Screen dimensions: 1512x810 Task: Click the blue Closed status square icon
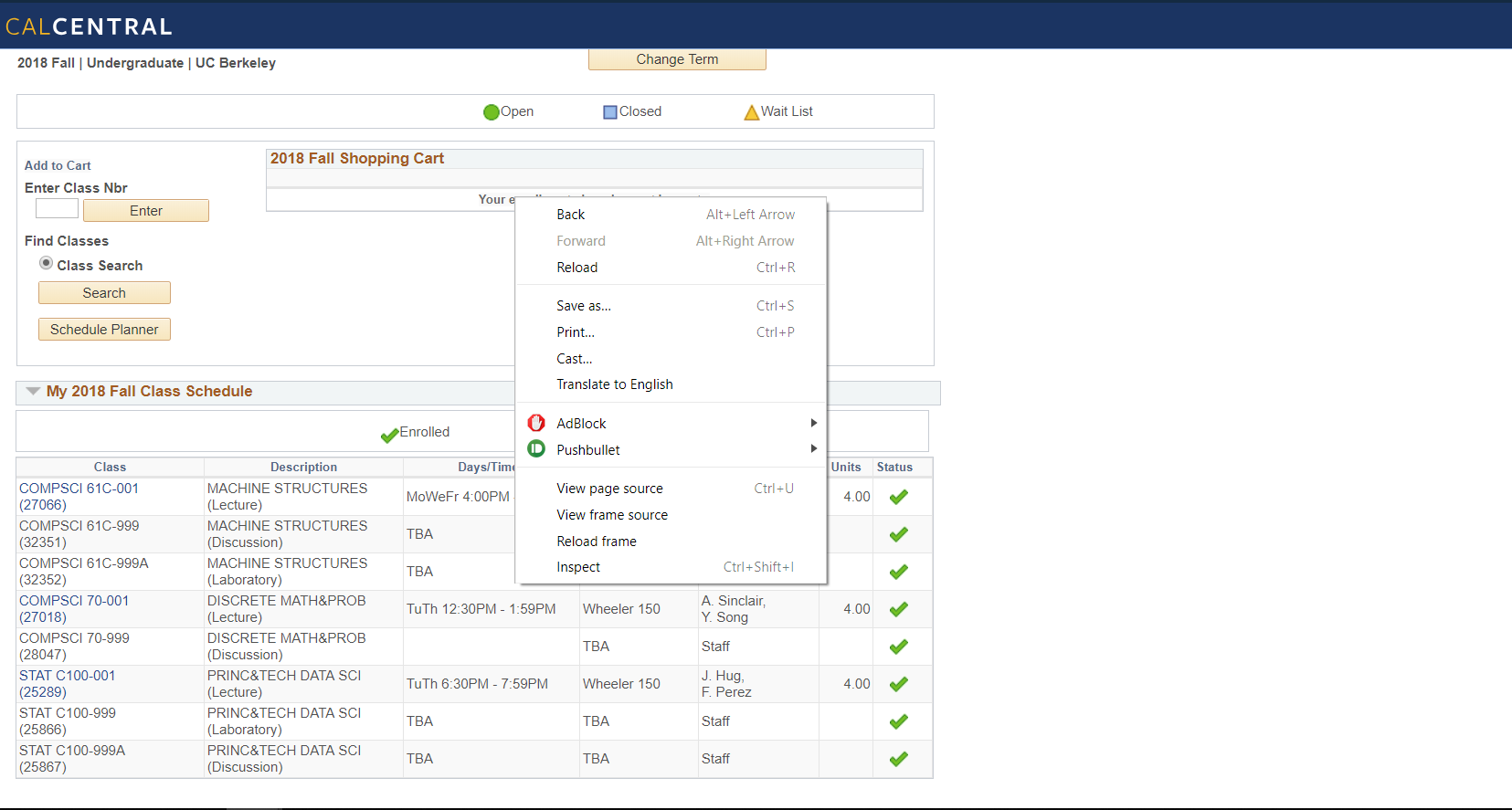610,112
